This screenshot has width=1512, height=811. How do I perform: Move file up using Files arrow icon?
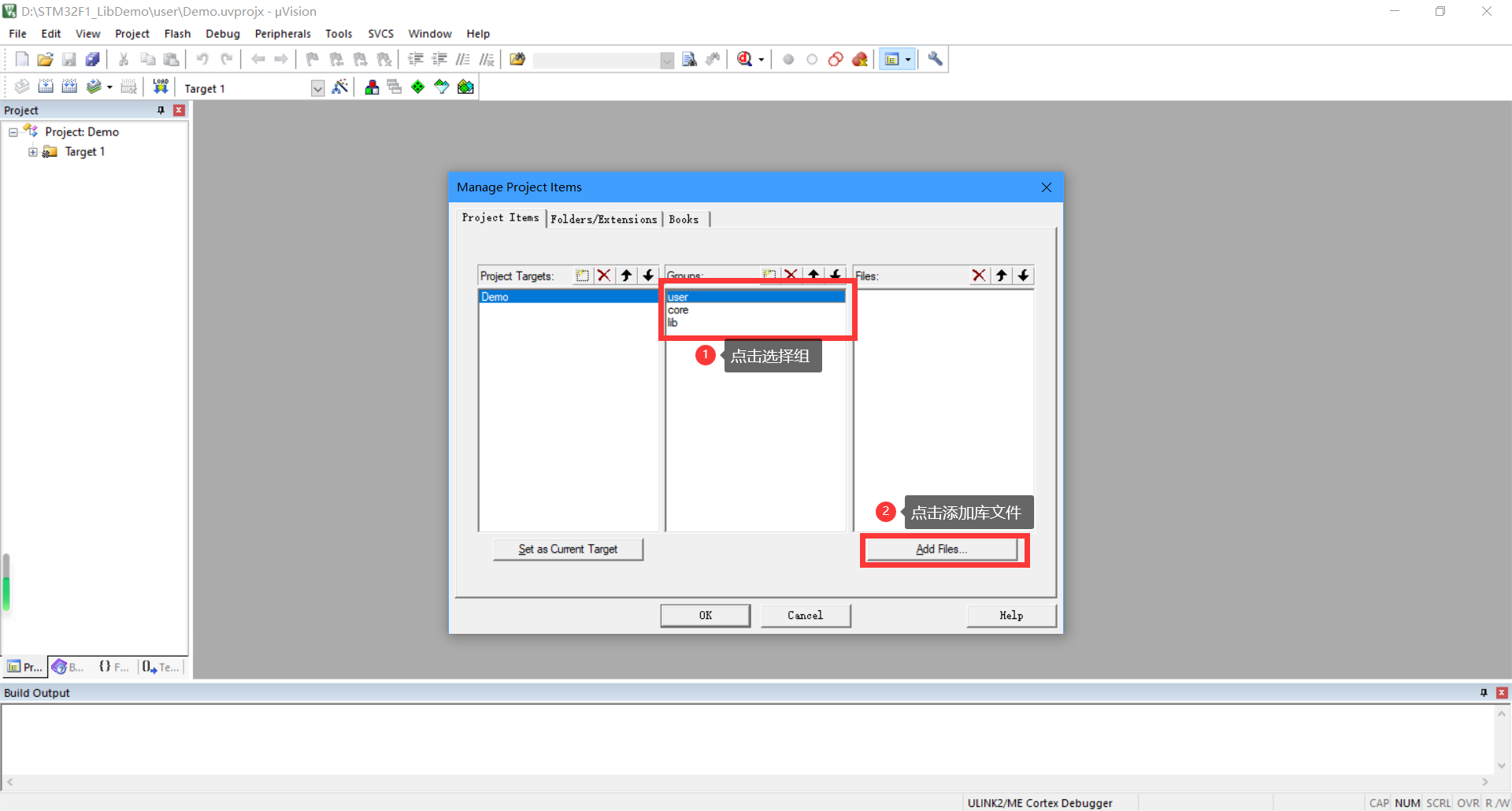tap(1001, 275)
